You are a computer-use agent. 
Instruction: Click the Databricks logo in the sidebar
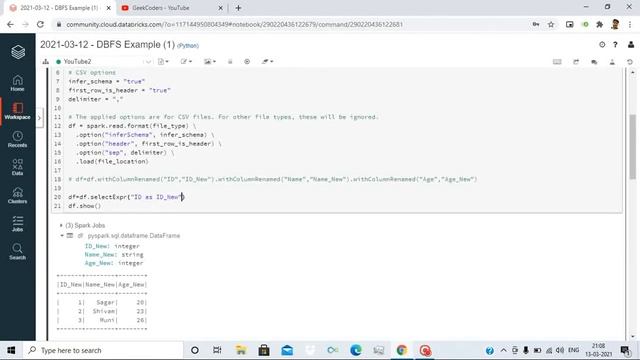click(18, 52)
